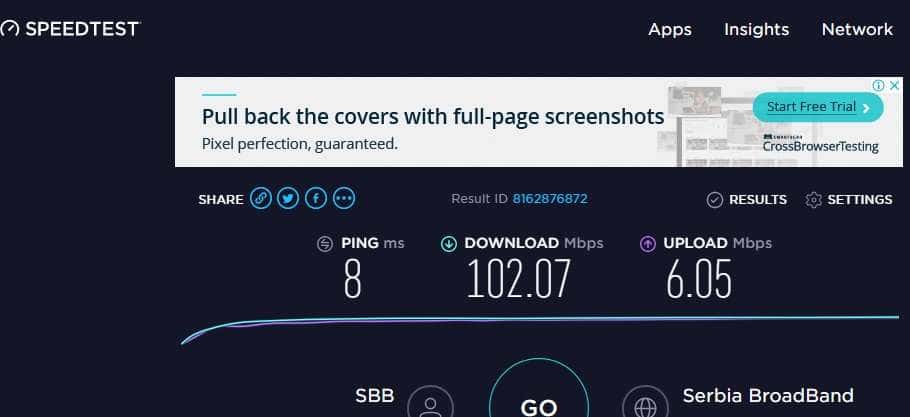Click the Settings gear icon
910x417 pixels.
[813, 200]
